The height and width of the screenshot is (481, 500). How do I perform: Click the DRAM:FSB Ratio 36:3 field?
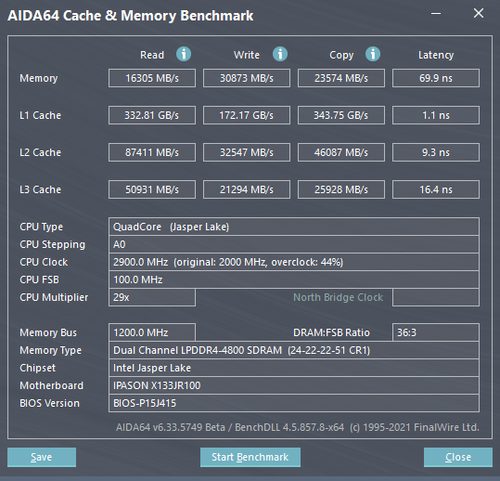[x=436, y=332]
